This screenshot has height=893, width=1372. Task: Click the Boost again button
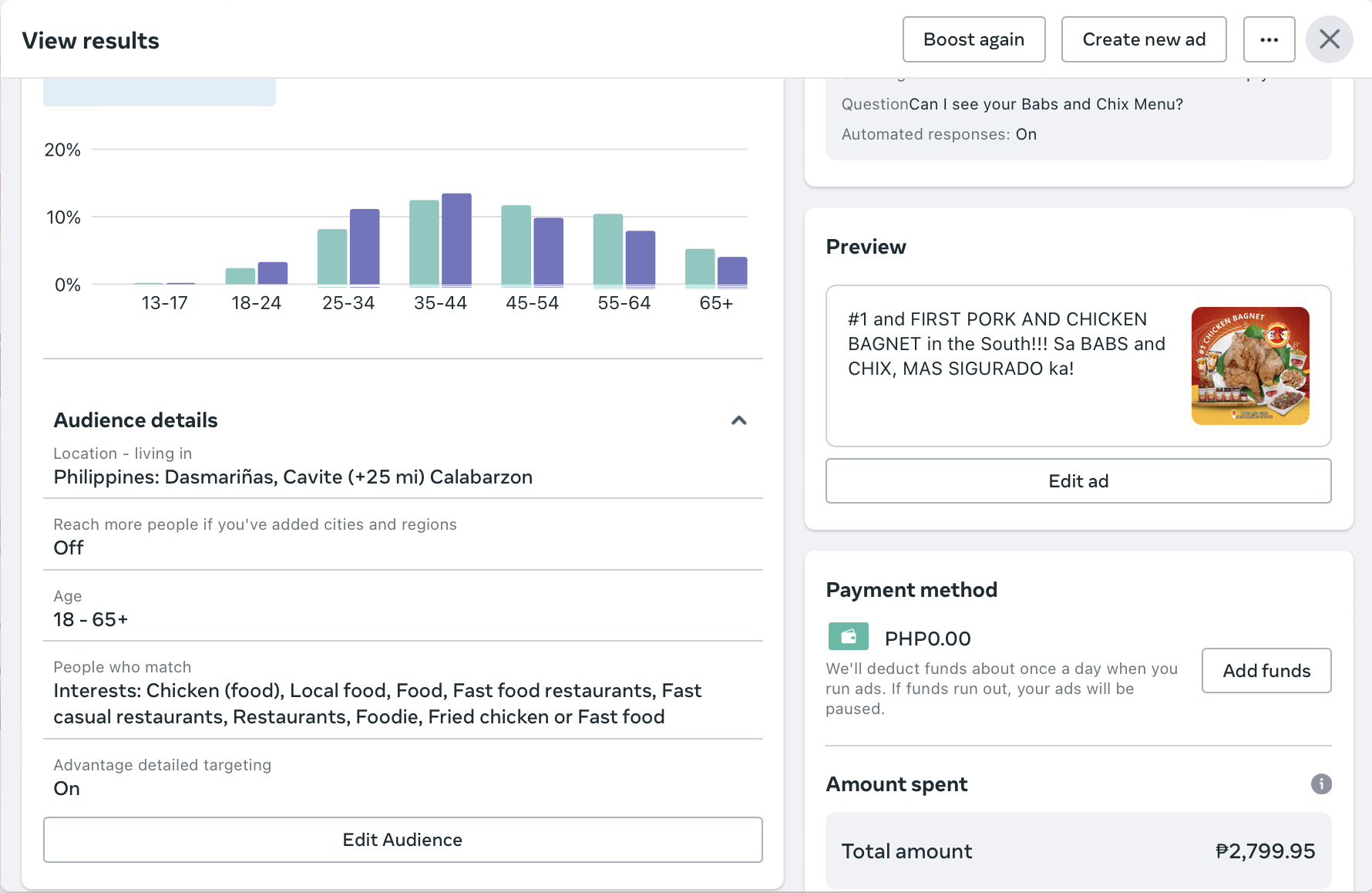974,39
